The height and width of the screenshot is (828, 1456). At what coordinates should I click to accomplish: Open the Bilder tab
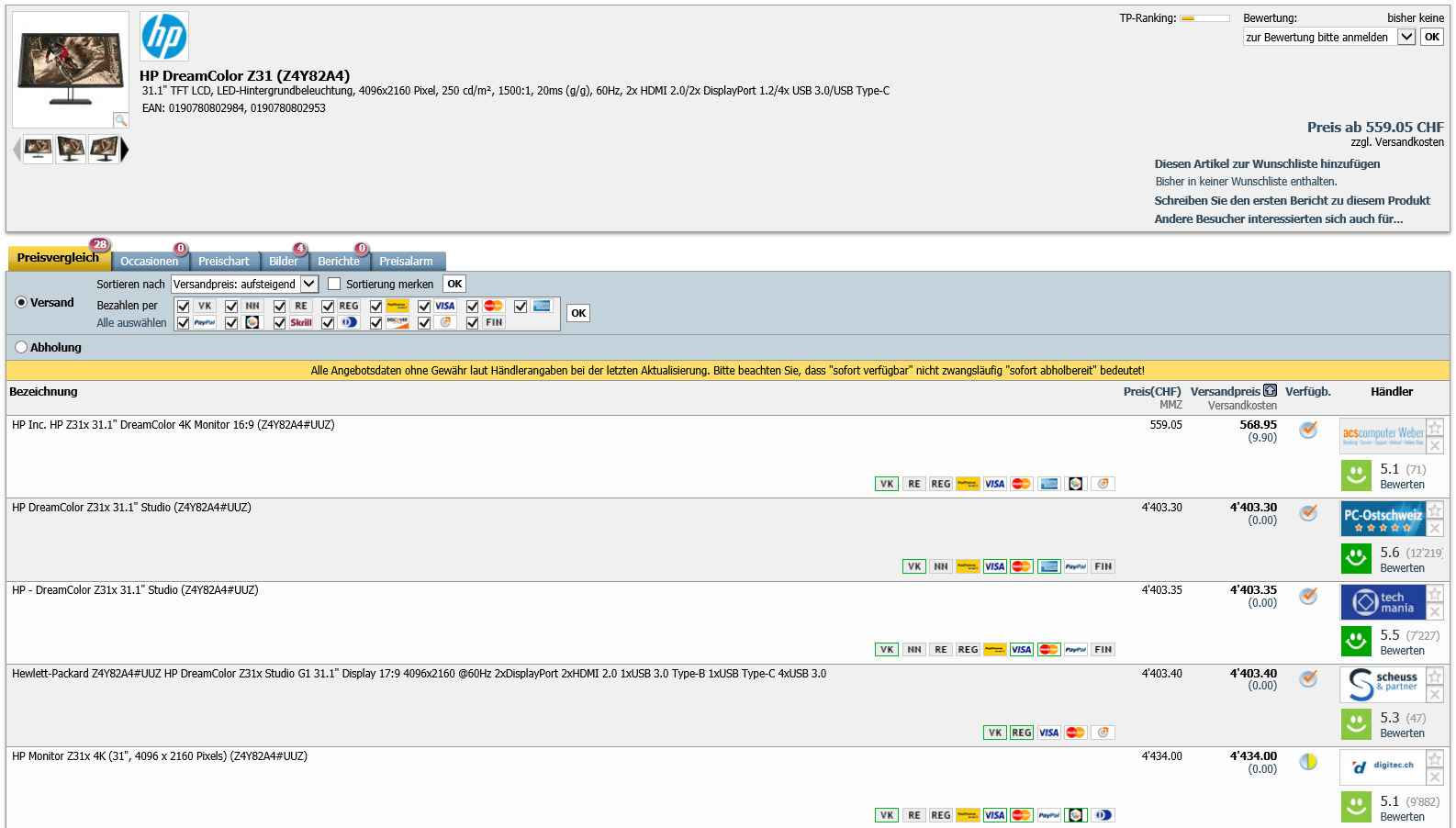click(x=284, y=262)
